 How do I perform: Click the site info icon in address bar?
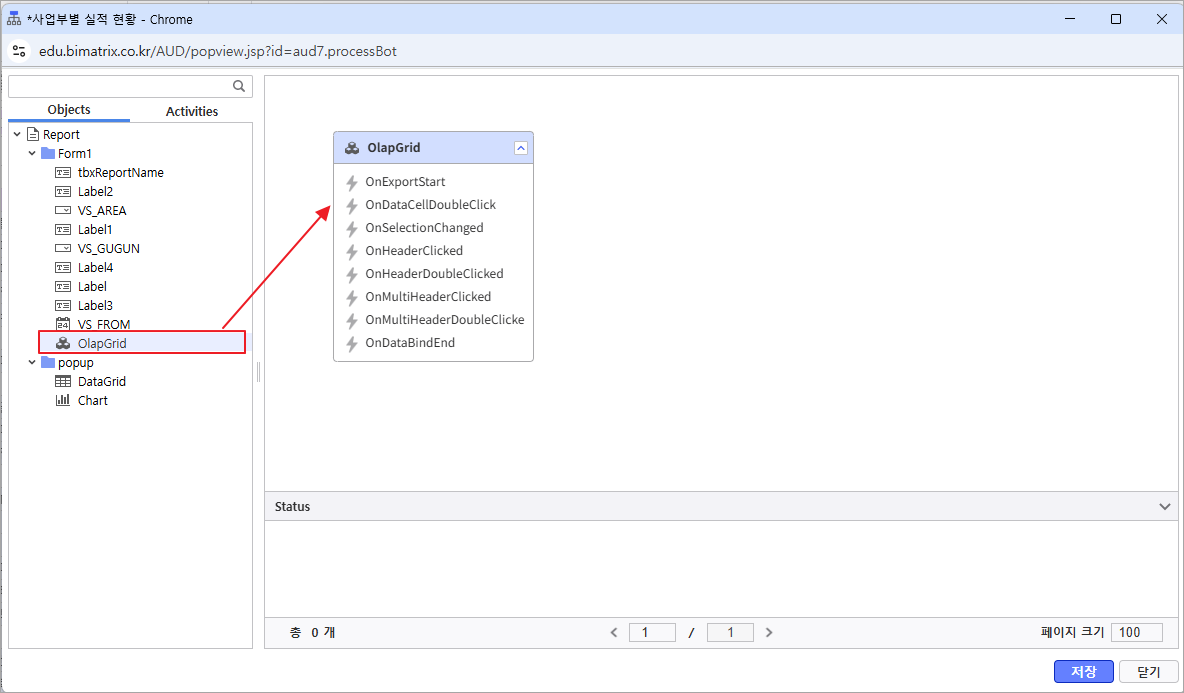click(19, 50)
